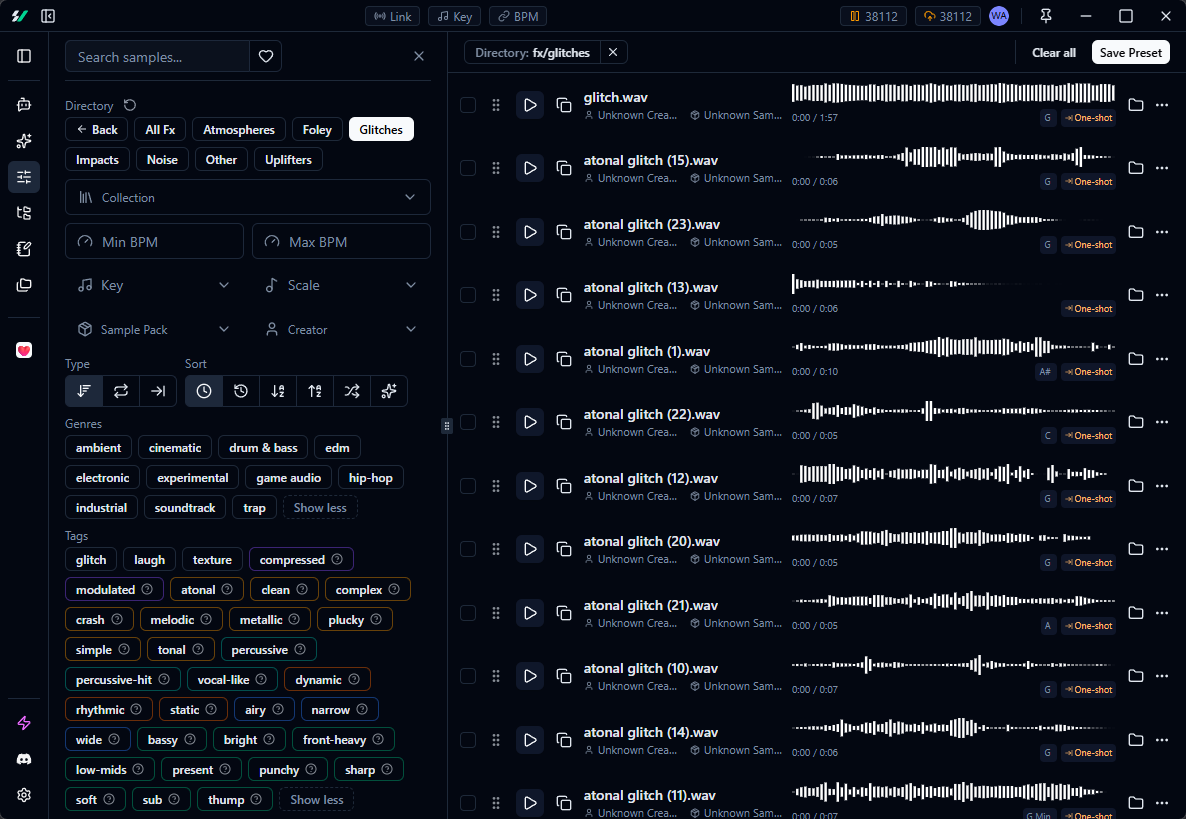Play the glitch.wav sample
The width and height of the screenshot is (1186, 819).
pos(529,104)
